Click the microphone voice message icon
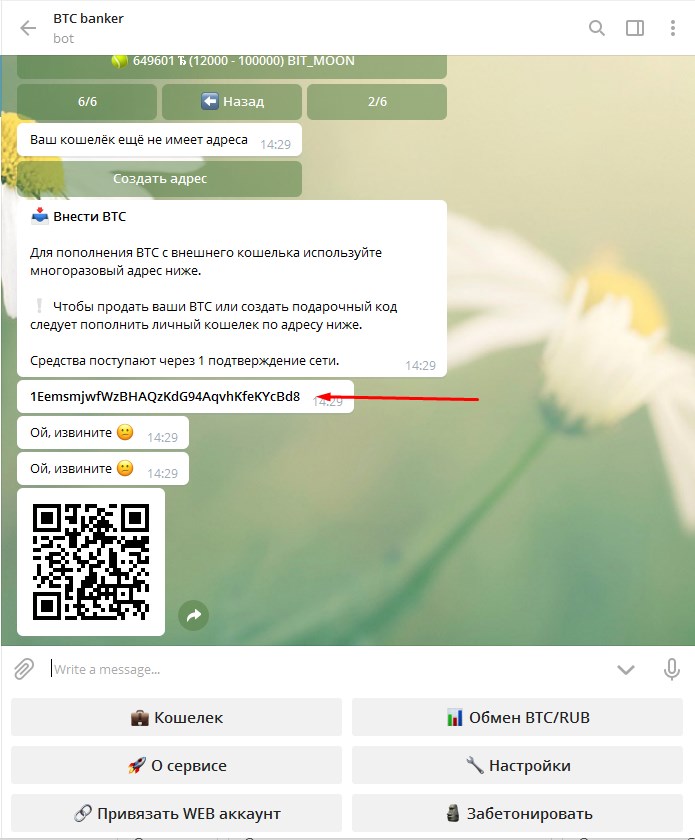The image size is (695, 840). click(x=673, y=669)
